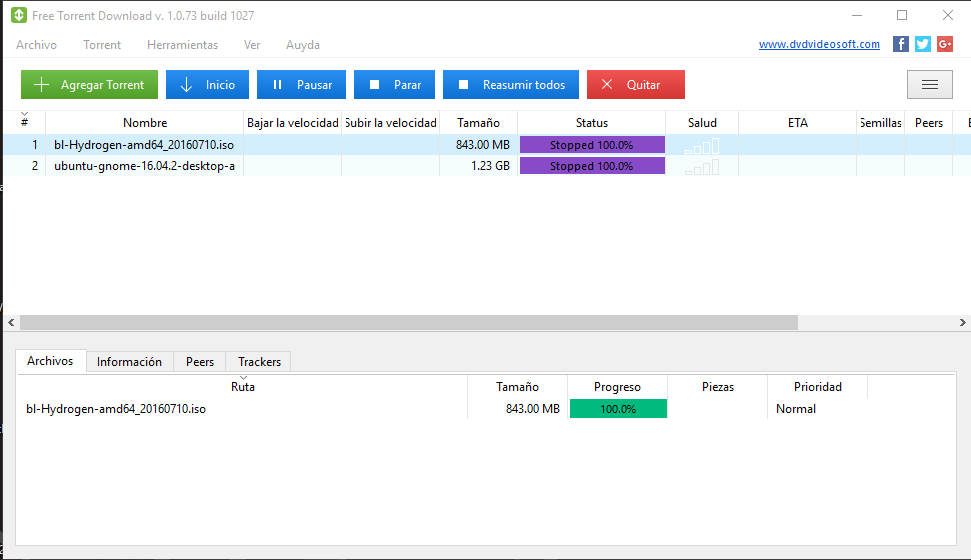Click row number 2 cell

[35, 166]
